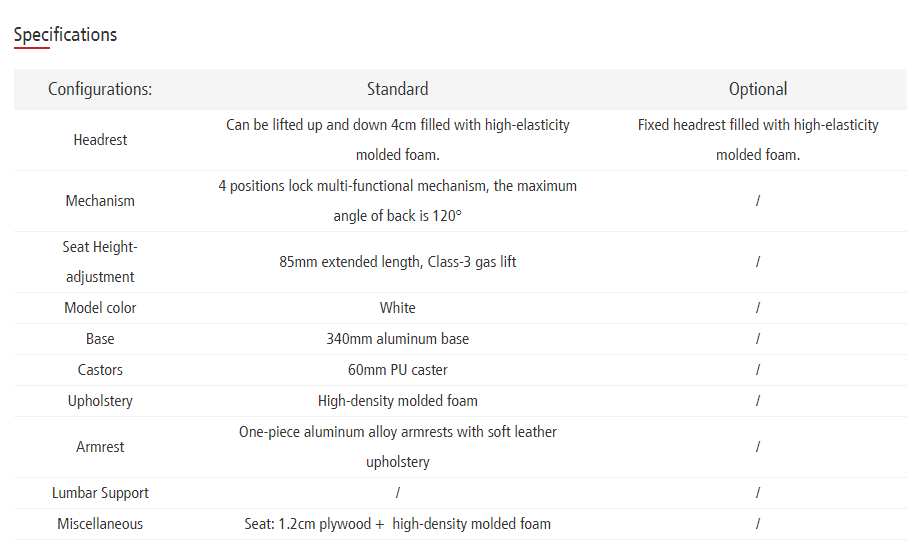Click the Model color row label
The image size is (922, 552).
coord(100,308)
